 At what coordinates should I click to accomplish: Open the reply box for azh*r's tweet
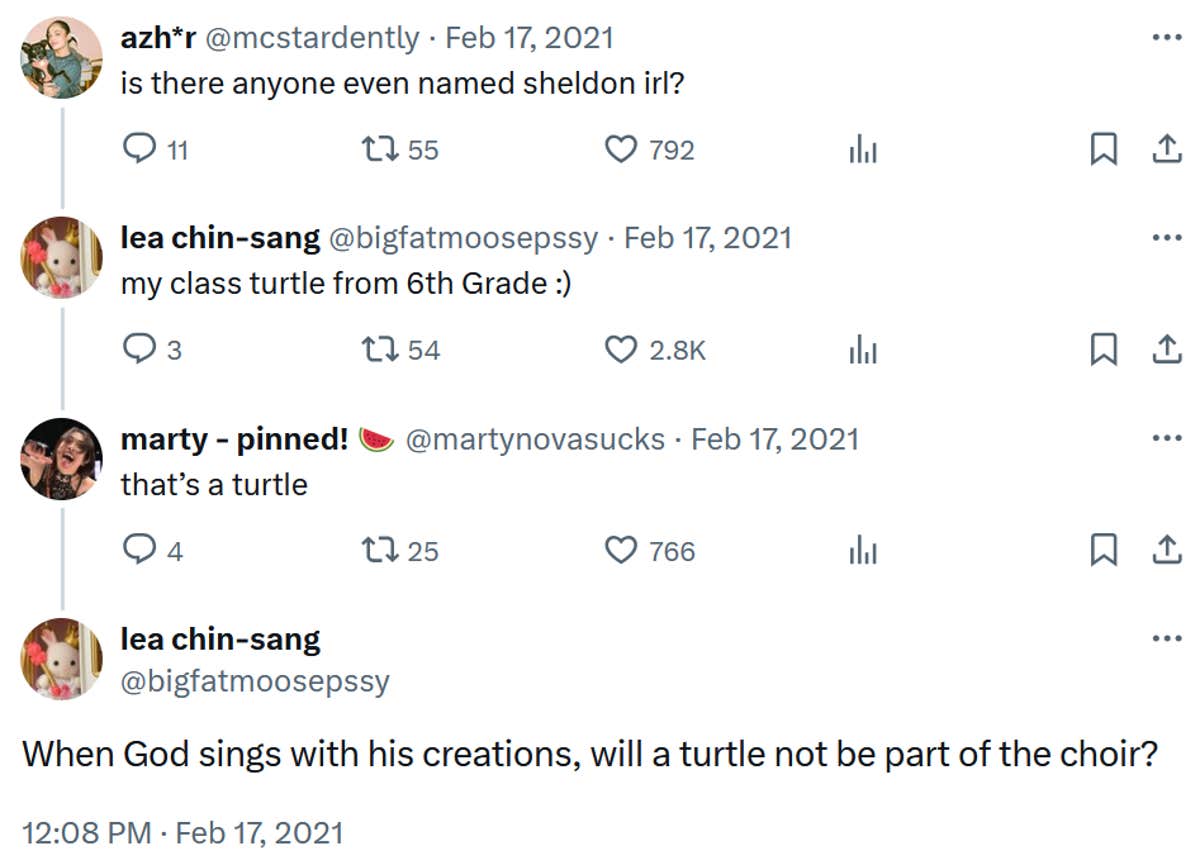tap(140, 149)
